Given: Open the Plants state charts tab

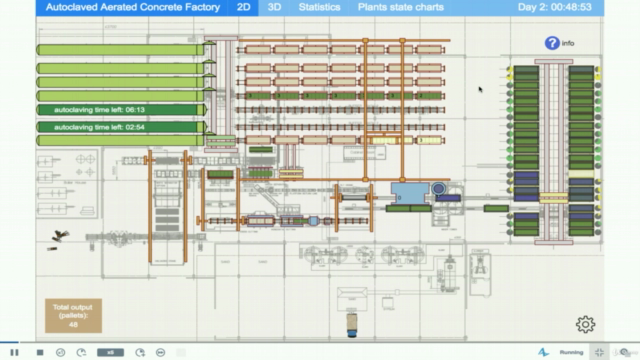Looking at the screenshot, I should (x=400, y=7).
